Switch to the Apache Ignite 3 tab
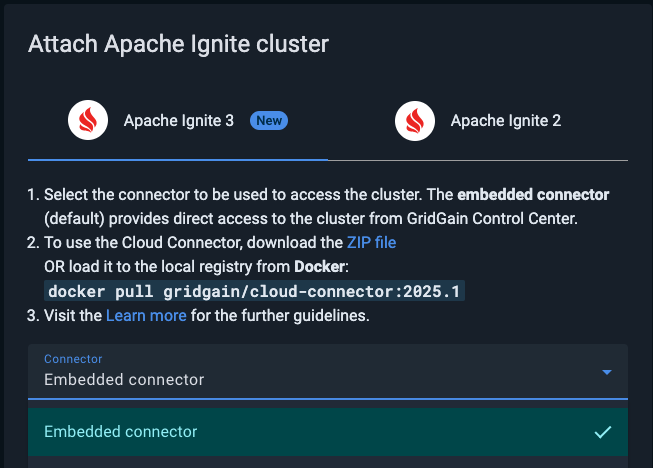This screenshot has width=653, height=468. tap(178, 121)
